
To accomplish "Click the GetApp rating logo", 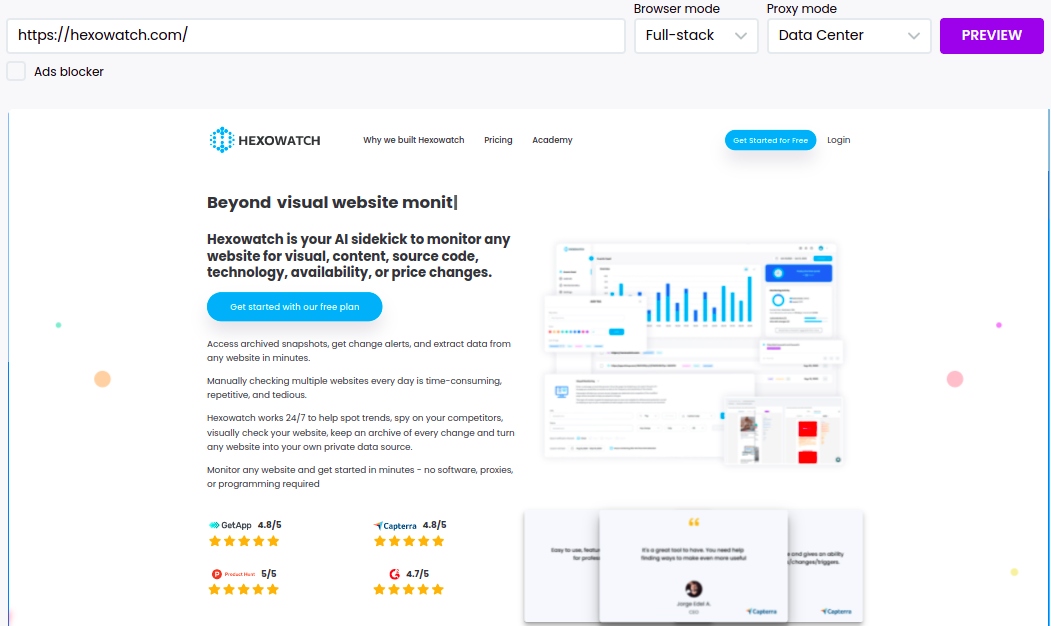I will click(x=230, y=525).
